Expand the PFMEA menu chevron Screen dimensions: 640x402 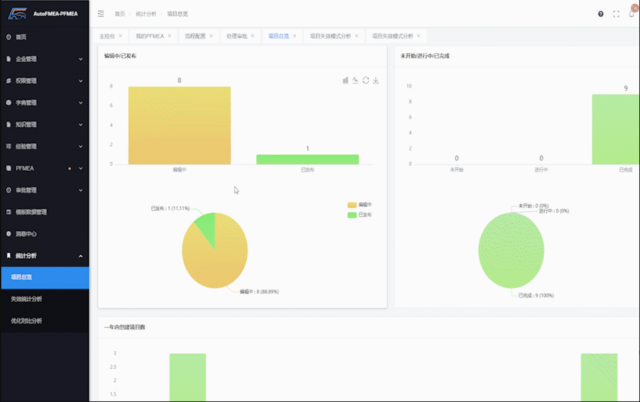(x=80, y=168)
